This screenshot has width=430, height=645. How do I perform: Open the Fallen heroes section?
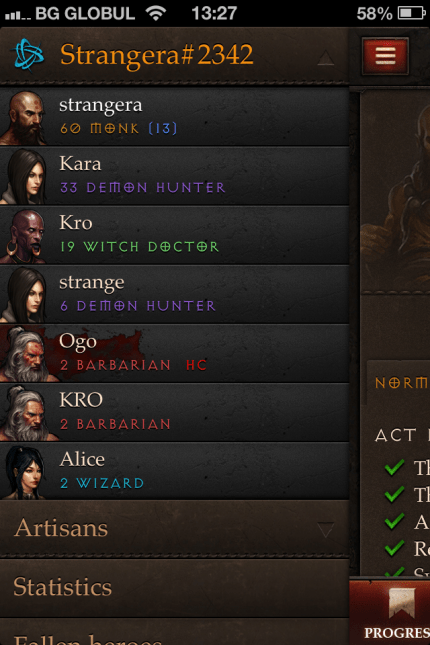(x=174, y=633)
